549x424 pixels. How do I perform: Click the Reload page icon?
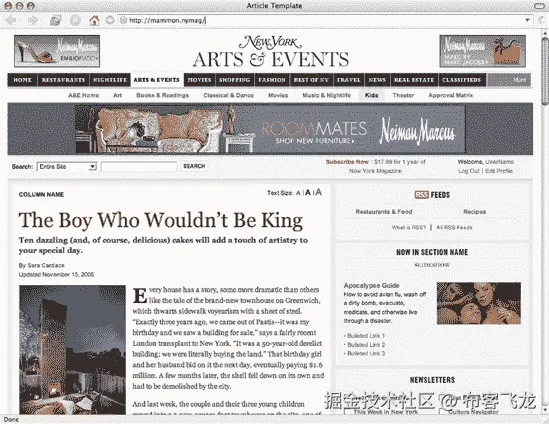click(x=56, y=20)
